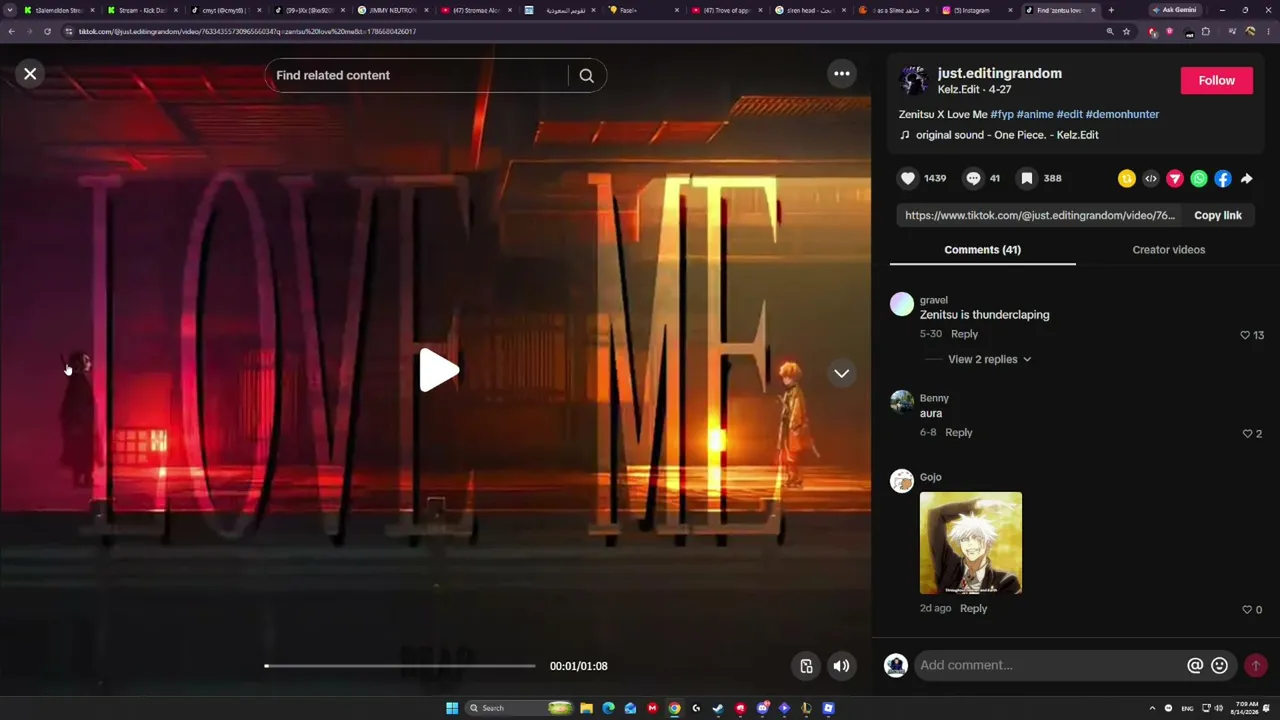Bookmark this page with the star icon
This screenshot has height=720, width=1280.
pos(1126,31)
